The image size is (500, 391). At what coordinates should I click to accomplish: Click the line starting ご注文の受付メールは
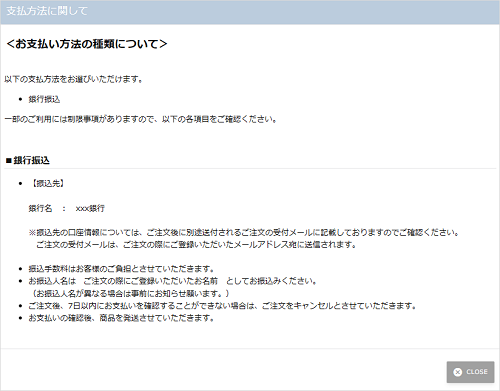(x=196, y=245)
